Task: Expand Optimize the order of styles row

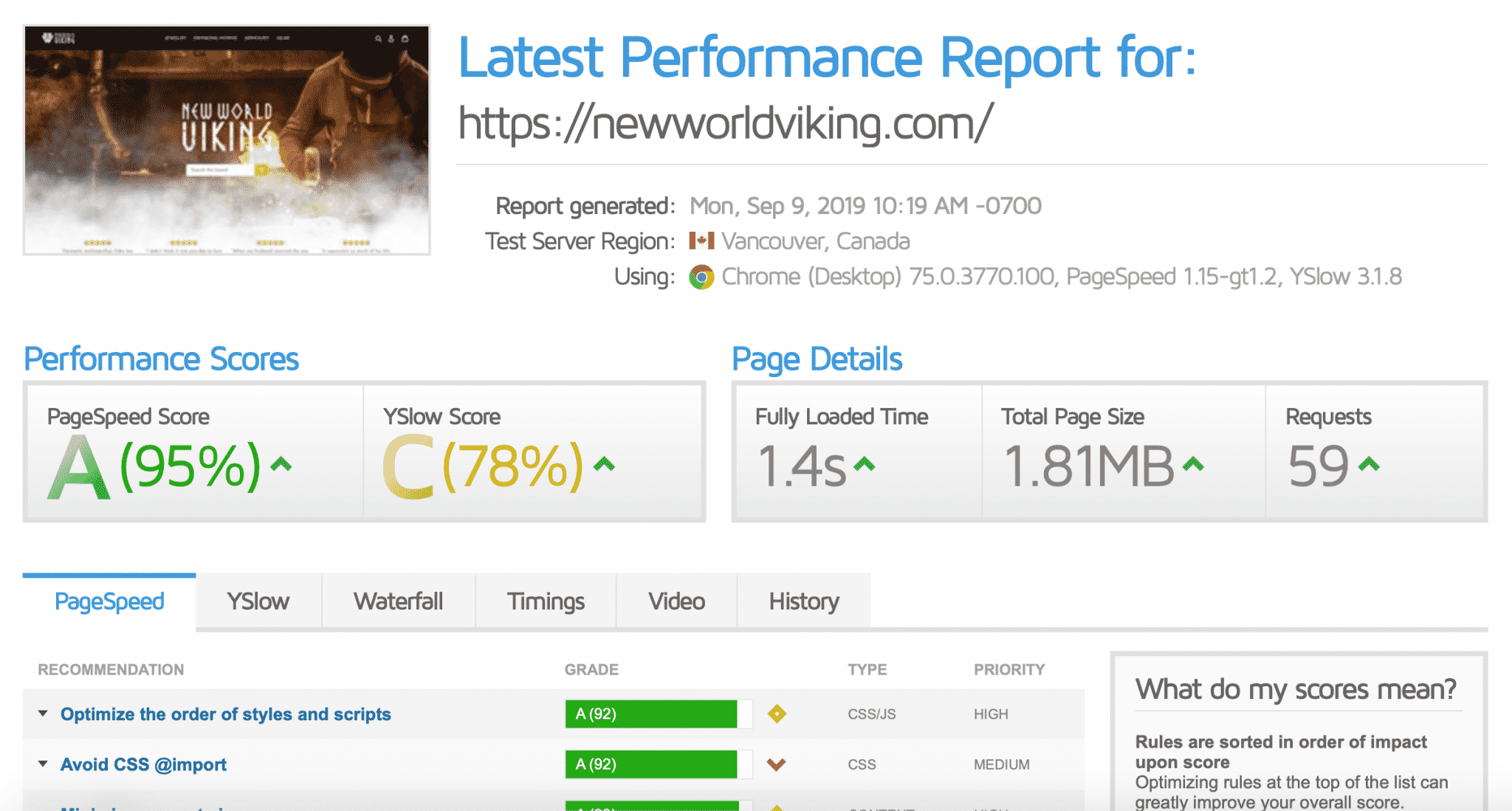Action: point(43,714)
